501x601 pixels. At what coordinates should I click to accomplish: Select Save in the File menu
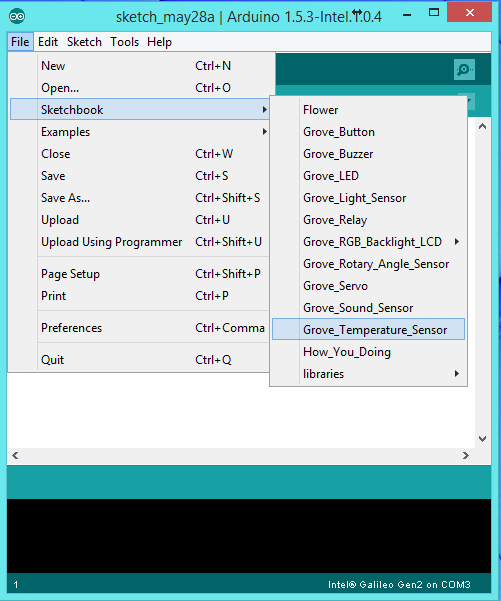(140, 176)
